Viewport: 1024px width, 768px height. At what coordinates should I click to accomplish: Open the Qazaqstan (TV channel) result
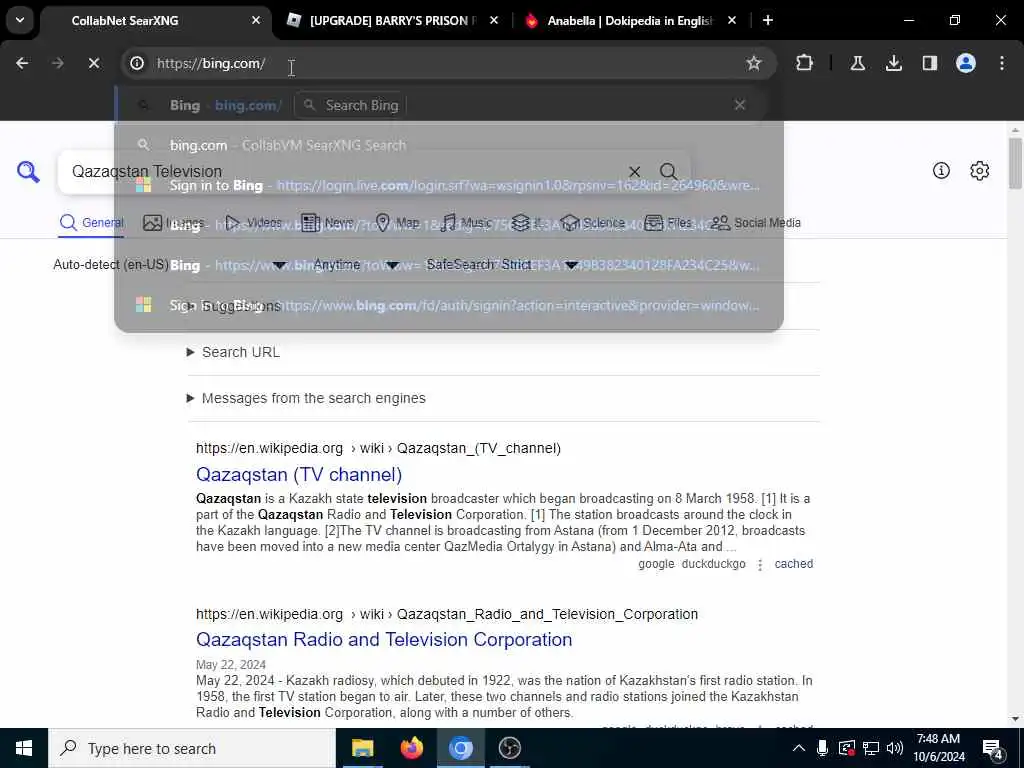tap(299, 475)
